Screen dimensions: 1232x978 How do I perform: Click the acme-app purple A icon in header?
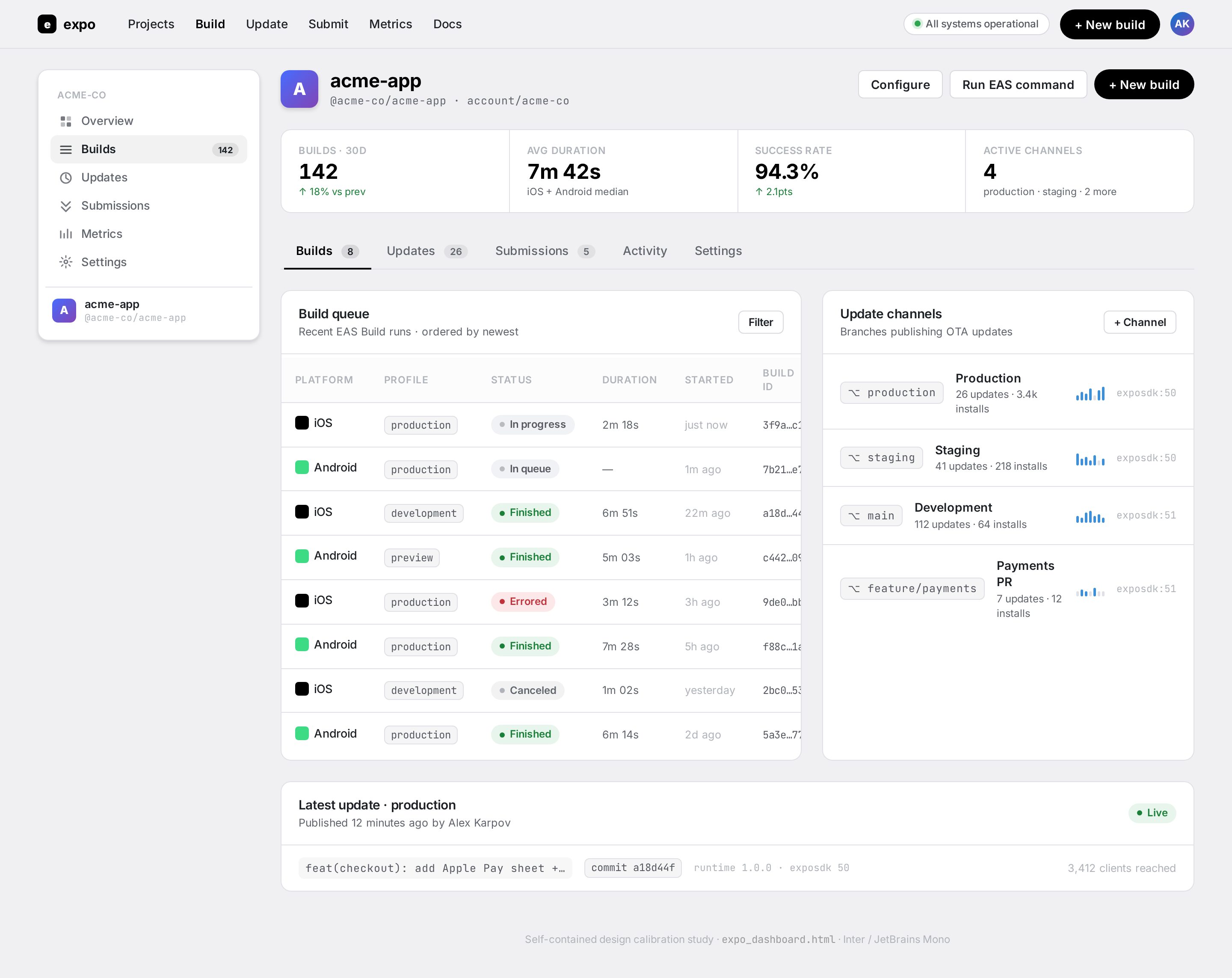pos(299,89)
